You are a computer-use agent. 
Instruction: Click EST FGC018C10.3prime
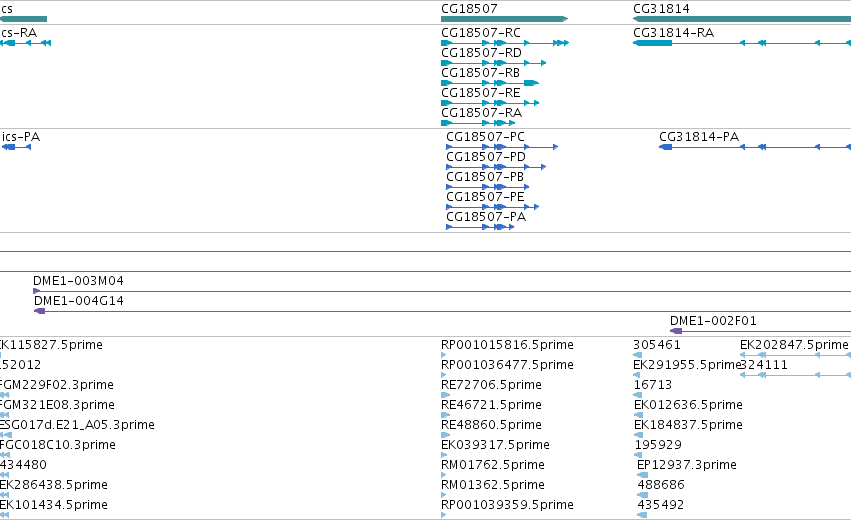tap(58, 445)
